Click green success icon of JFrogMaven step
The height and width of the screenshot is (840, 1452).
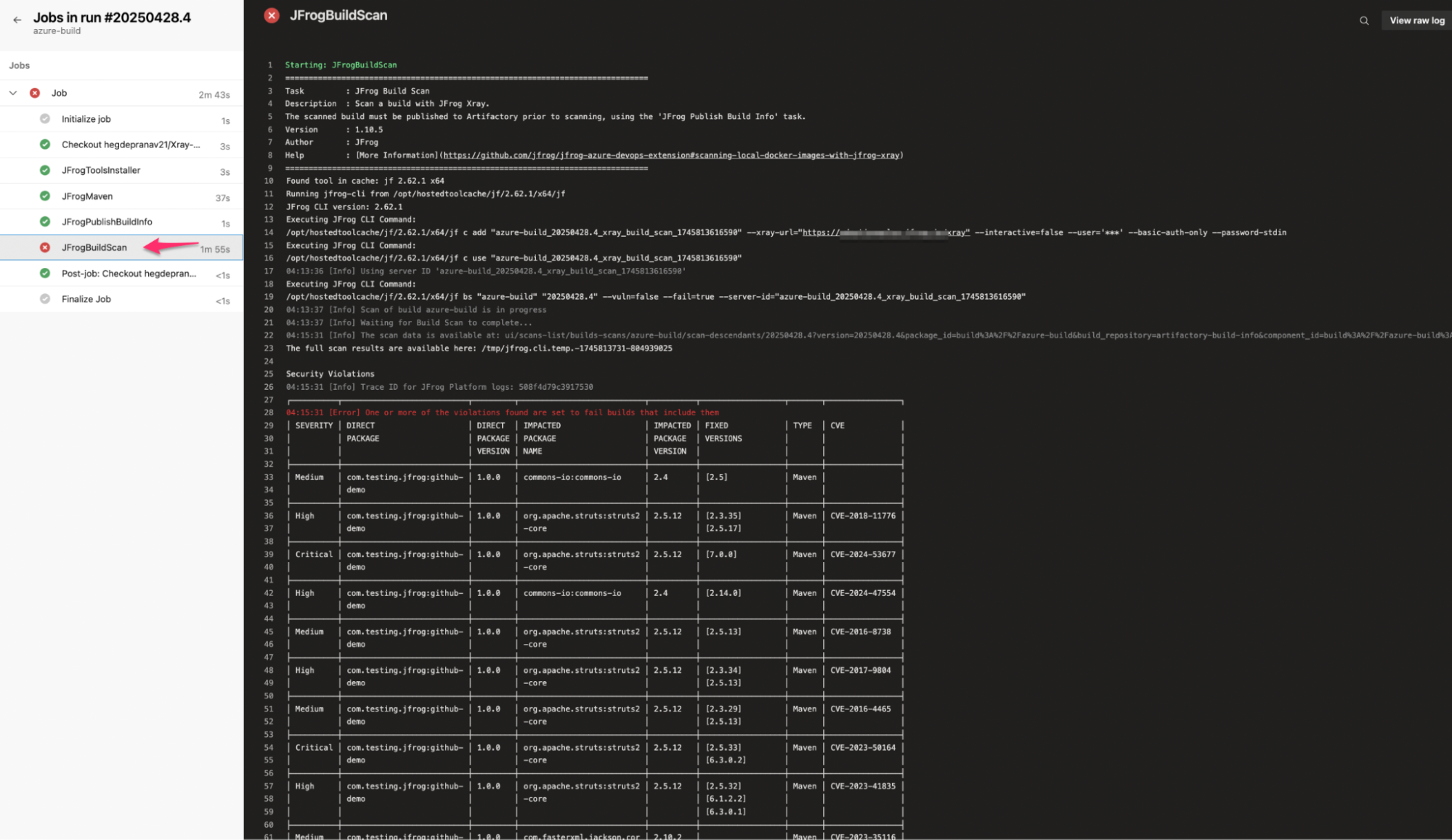(x=45, y=196)
